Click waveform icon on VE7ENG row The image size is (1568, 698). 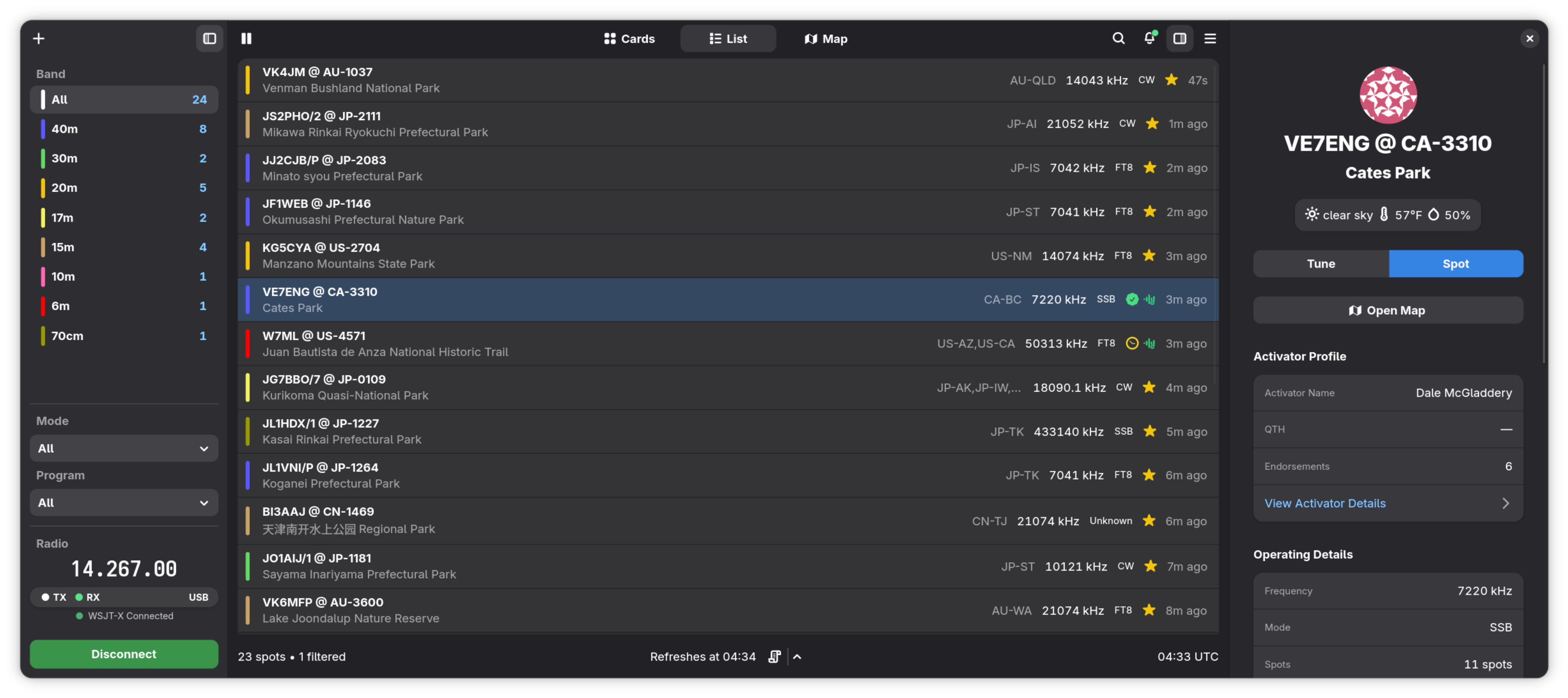1148,299
